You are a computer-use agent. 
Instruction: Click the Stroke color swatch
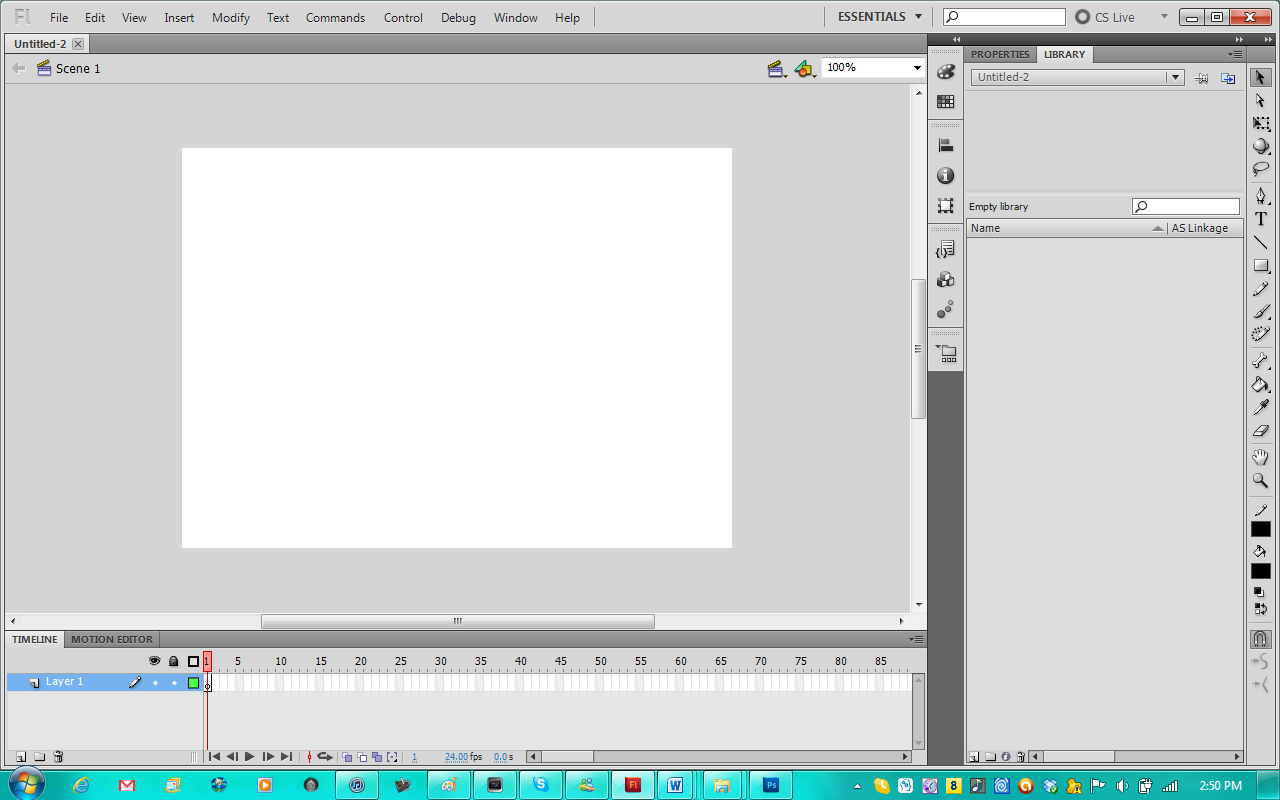1260,529
